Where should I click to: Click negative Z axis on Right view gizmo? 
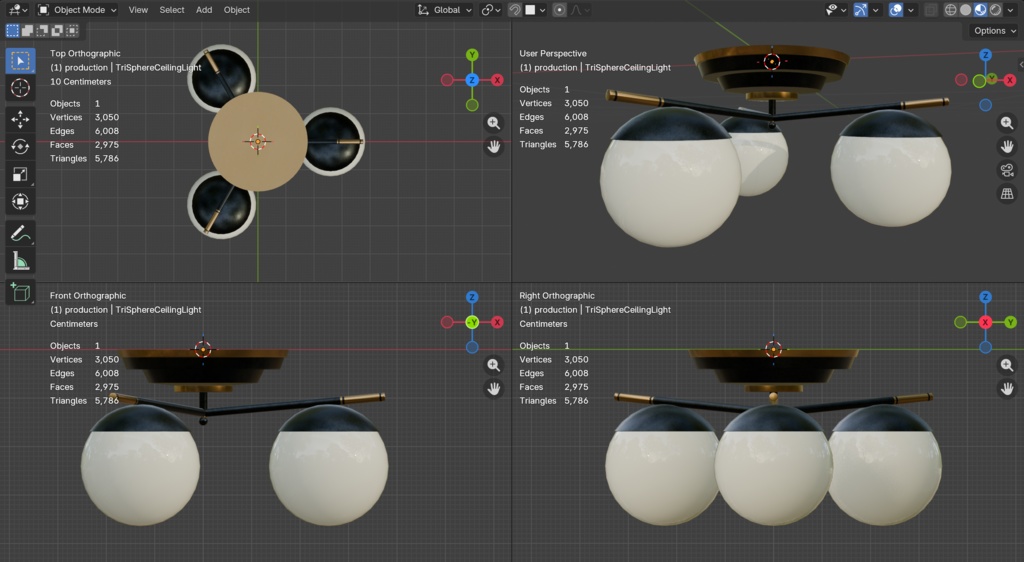(x=985, y=347)
